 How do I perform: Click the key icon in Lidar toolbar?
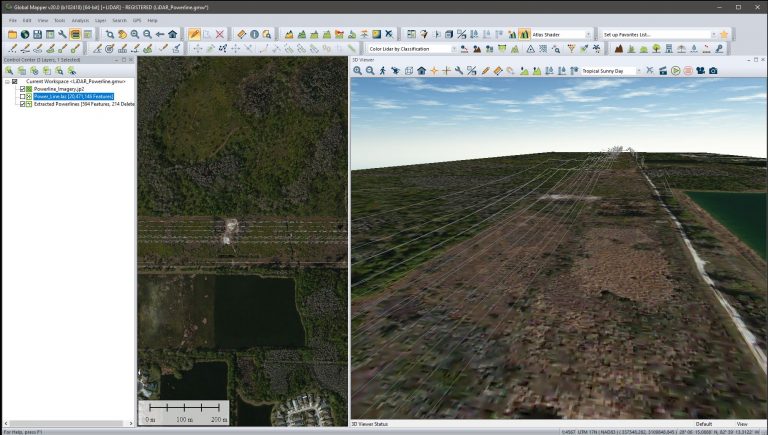point(719,48)
